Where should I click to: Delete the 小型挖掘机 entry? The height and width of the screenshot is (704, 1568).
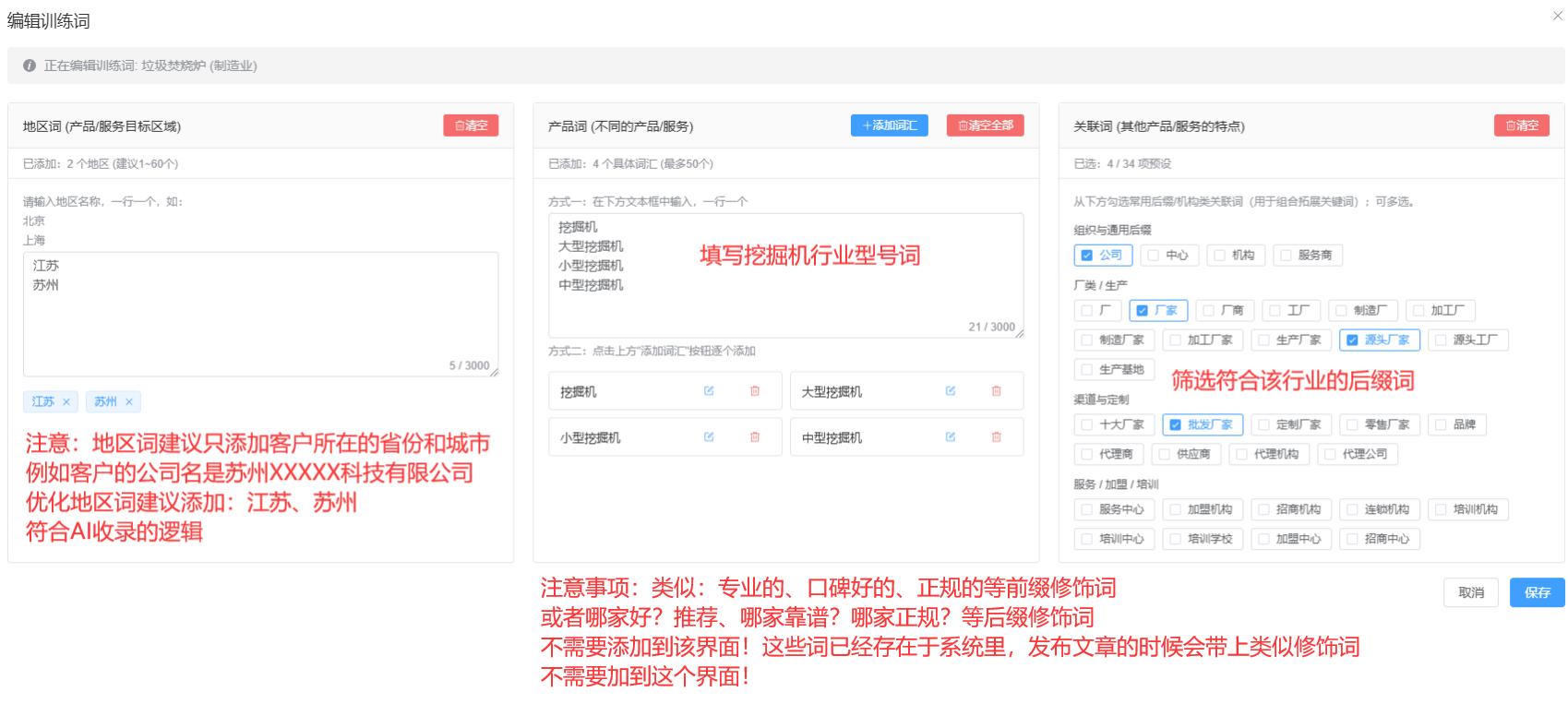point(755,437)
